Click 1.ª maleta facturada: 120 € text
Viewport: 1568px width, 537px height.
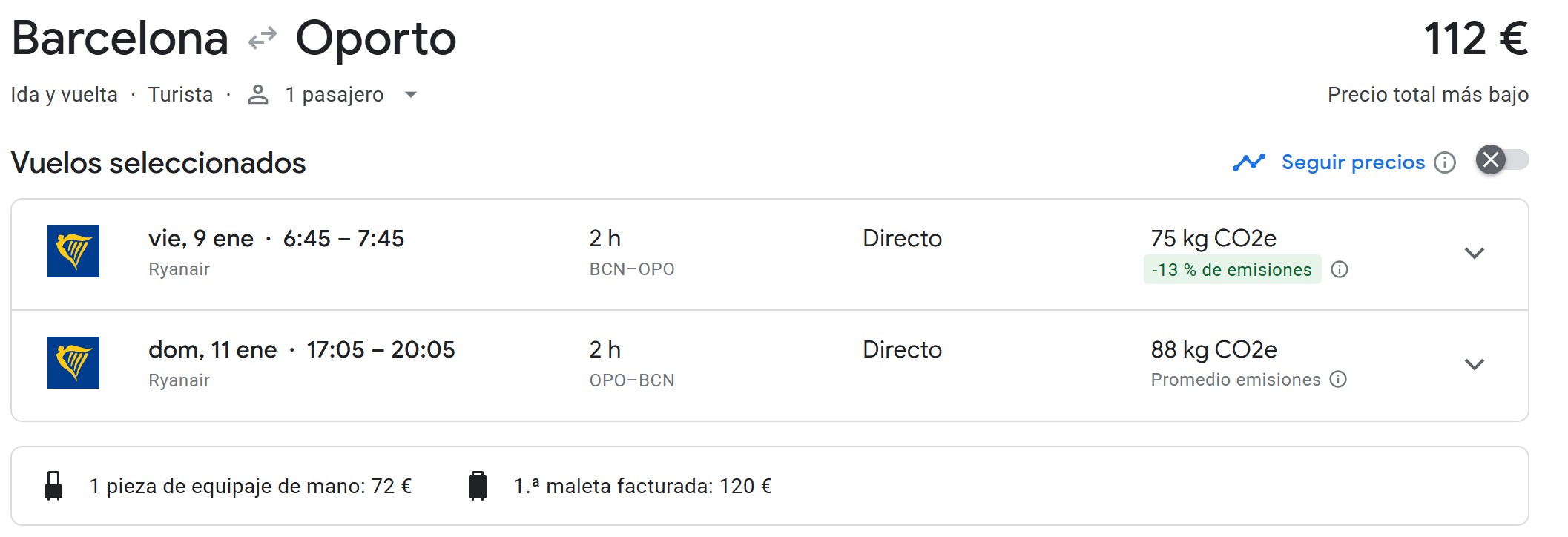point(642,487)
